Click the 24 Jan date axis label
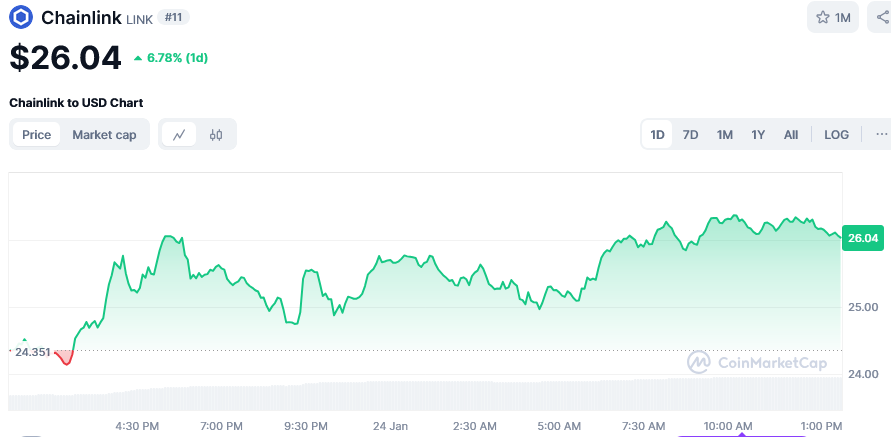The image size is (891, 437). pyautogui.click(x=390, y=426)
